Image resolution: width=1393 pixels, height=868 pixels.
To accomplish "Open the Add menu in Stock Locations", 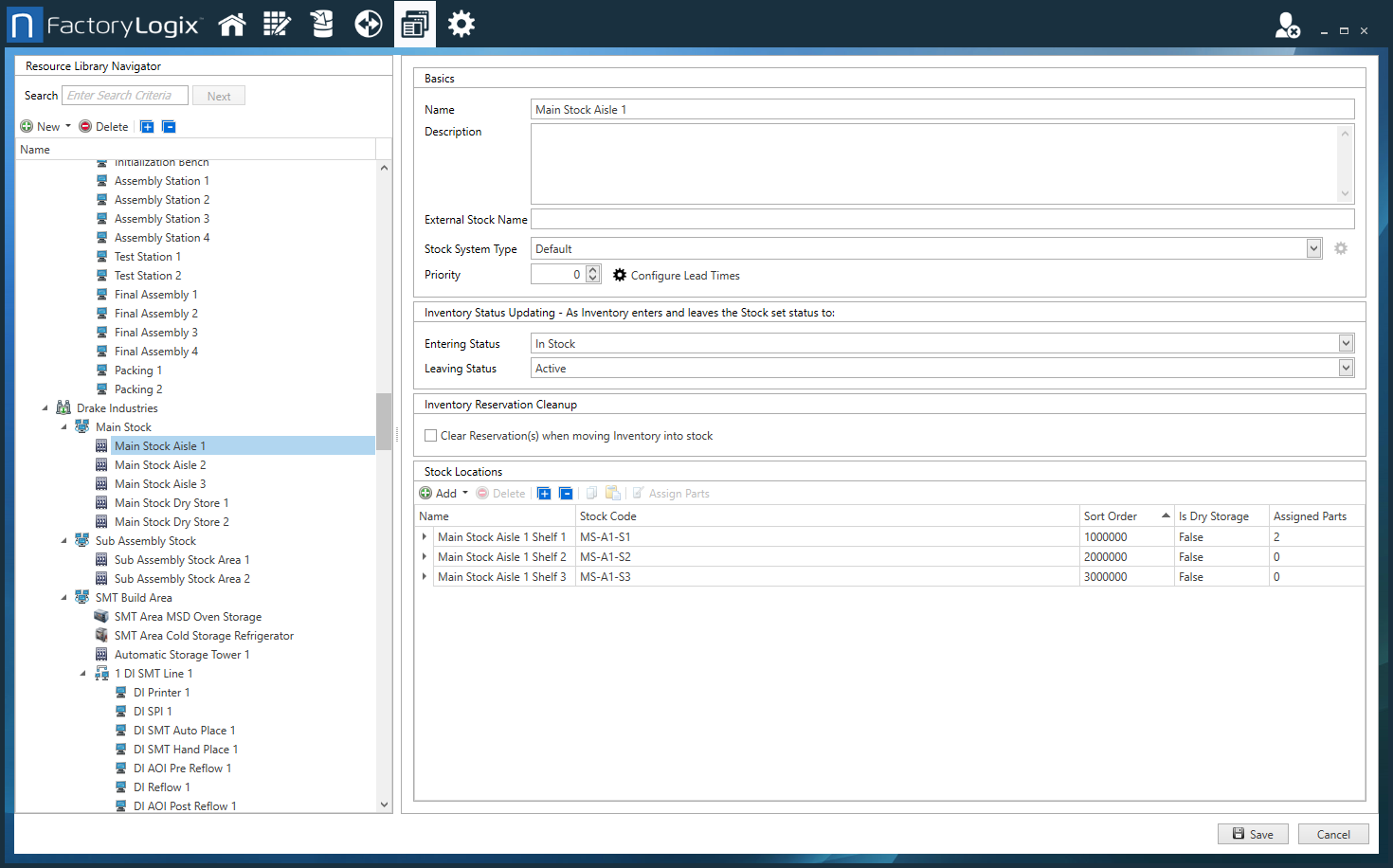I will (445, 494).
